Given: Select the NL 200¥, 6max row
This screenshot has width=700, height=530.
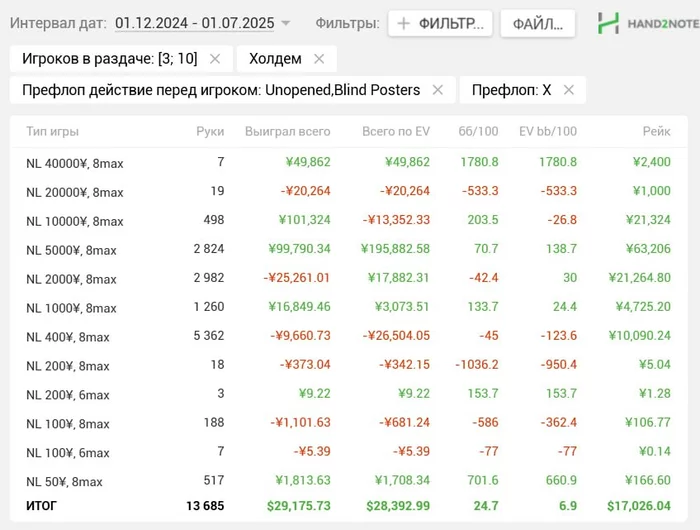Looking at the screenshot, I should tap(68, 395).
